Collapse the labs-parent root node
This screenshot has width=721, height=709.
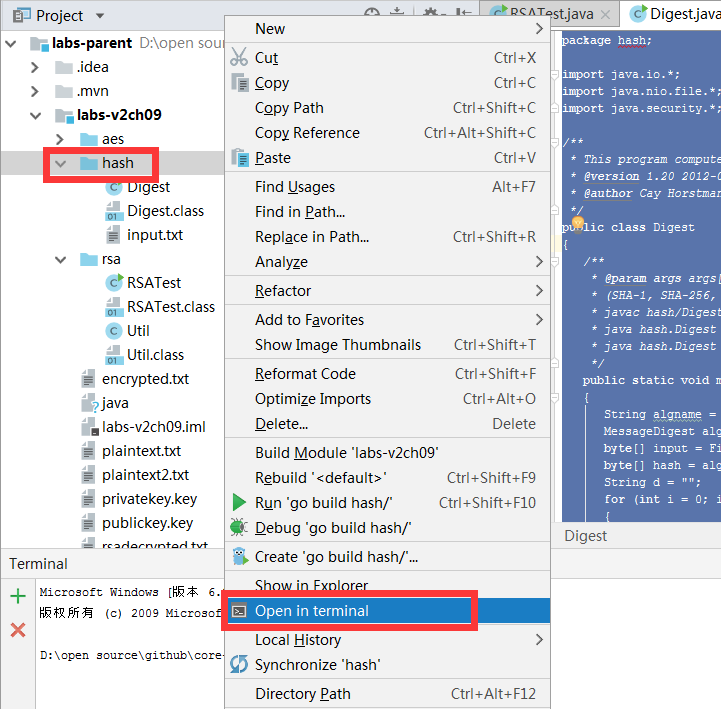[x=11, y=44]
